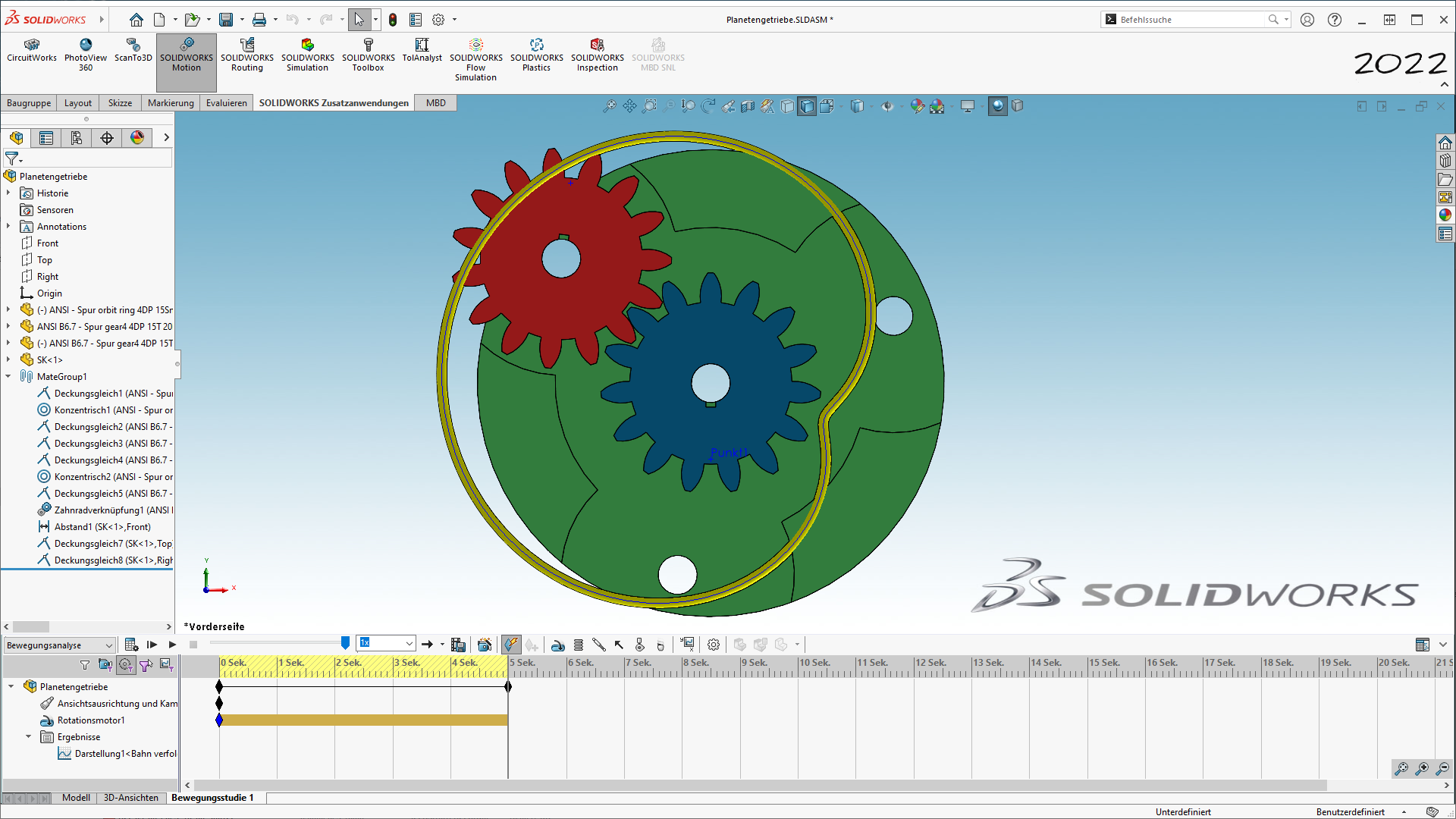Open Results and Plots icon
This screenshot has height=819, width=1456.
pos(687,645)
